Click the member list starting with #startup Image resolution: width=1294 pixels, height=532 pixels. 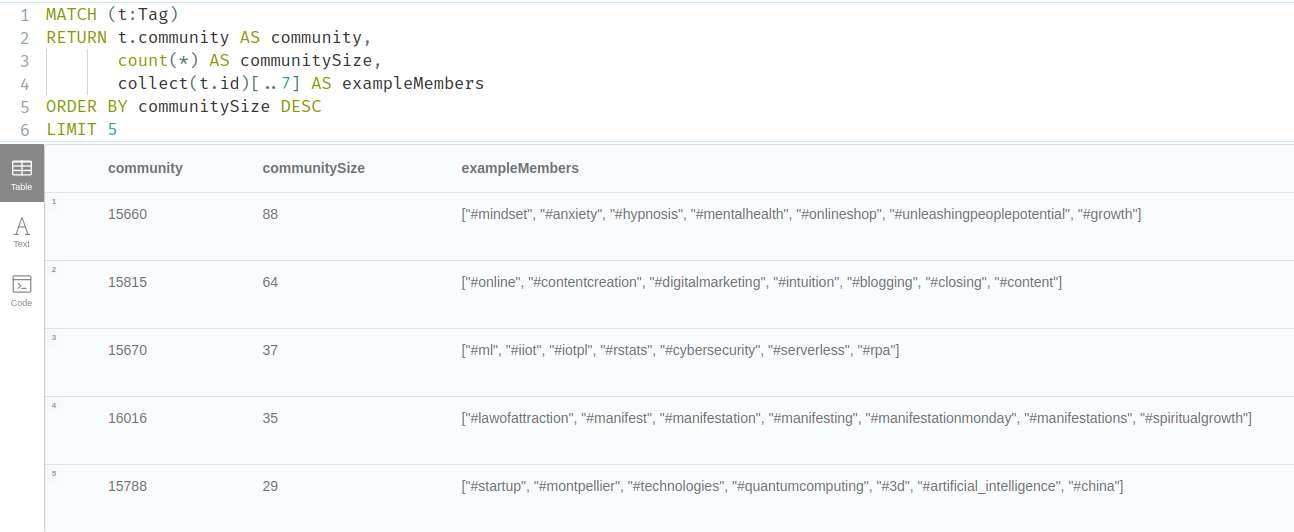(792, 486)
